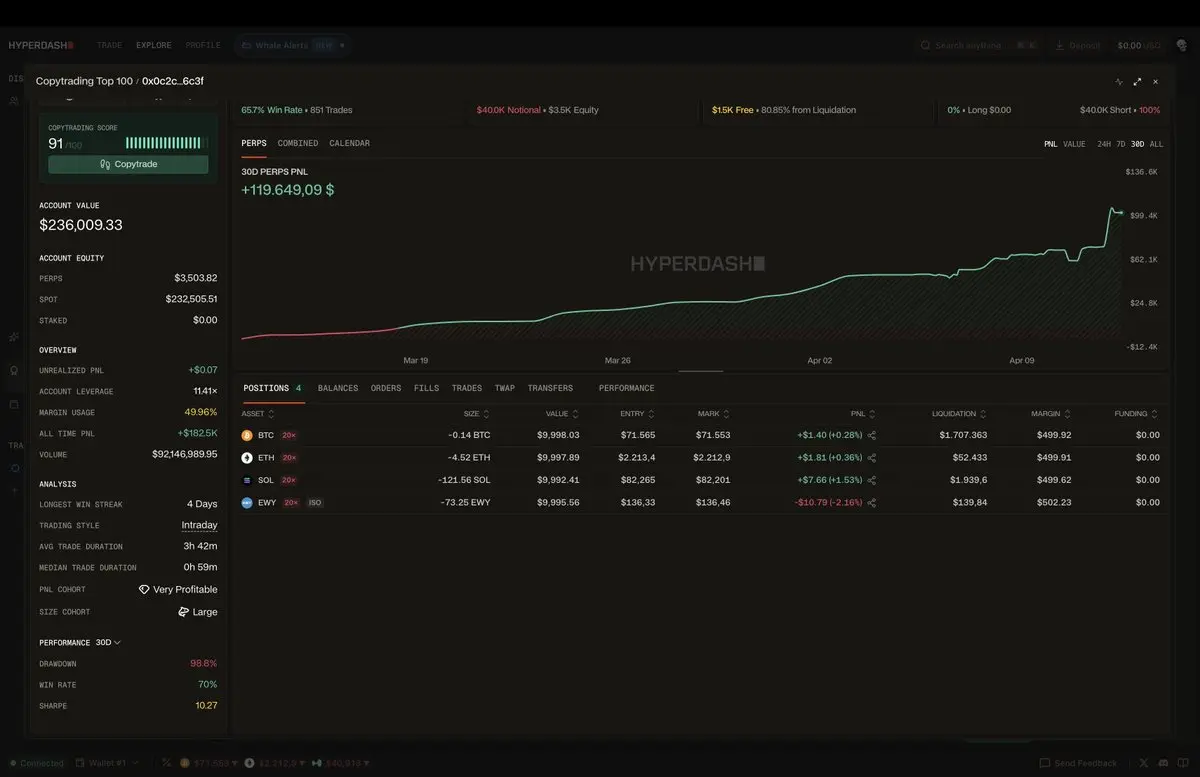This screenshot has width=1200, height=777.
Task: Click the PNL chart line area
Action: pos(681,275)
